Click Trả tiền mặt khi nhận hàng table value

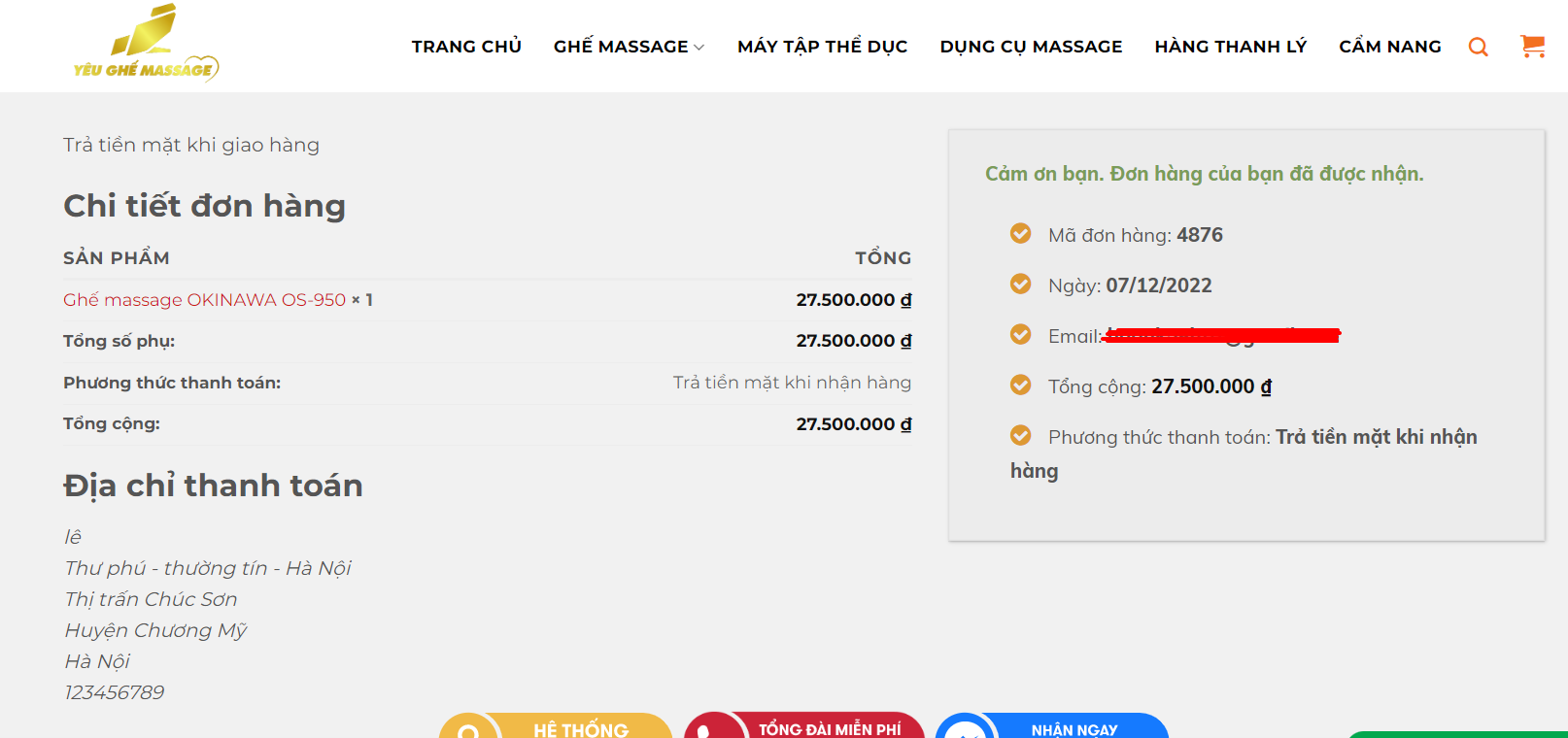click(x=792, y=383)
